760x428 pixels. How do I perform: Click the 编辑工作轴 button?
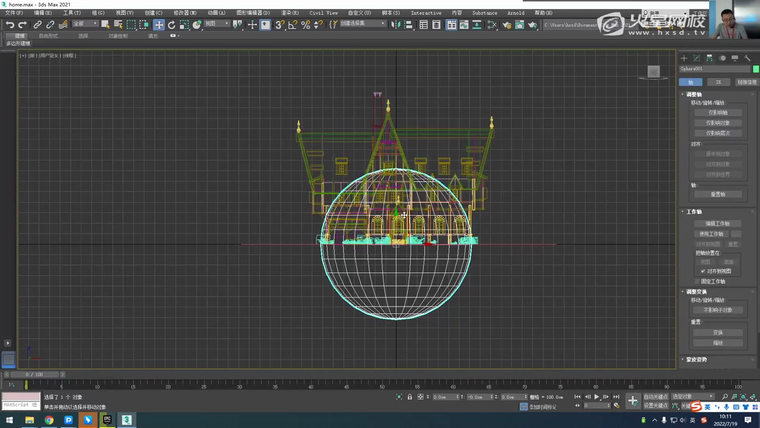[x=718, y=224]
